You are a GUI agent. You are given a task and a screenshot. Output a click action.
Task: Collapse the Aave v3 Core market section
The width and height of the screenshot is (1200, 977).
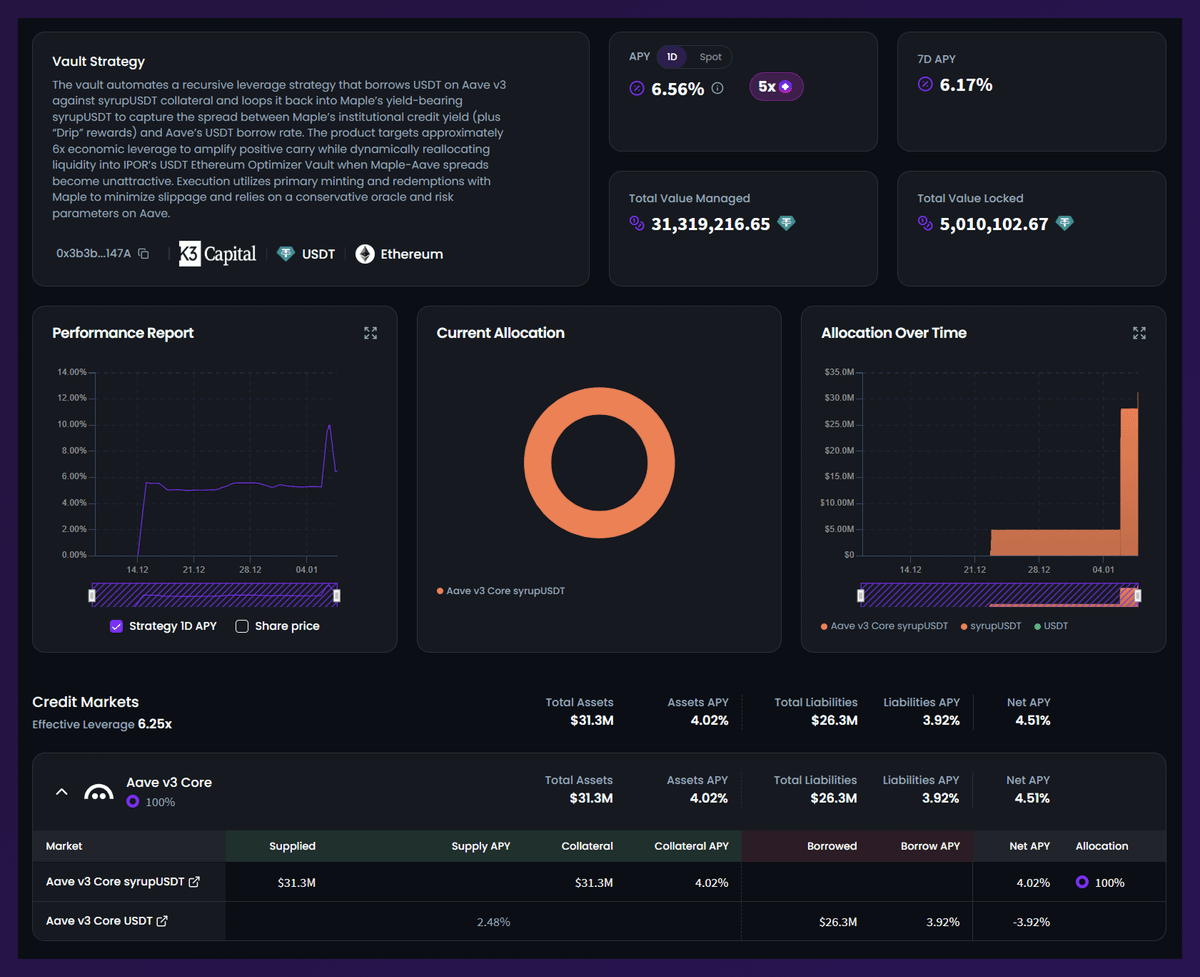[61, 792]
